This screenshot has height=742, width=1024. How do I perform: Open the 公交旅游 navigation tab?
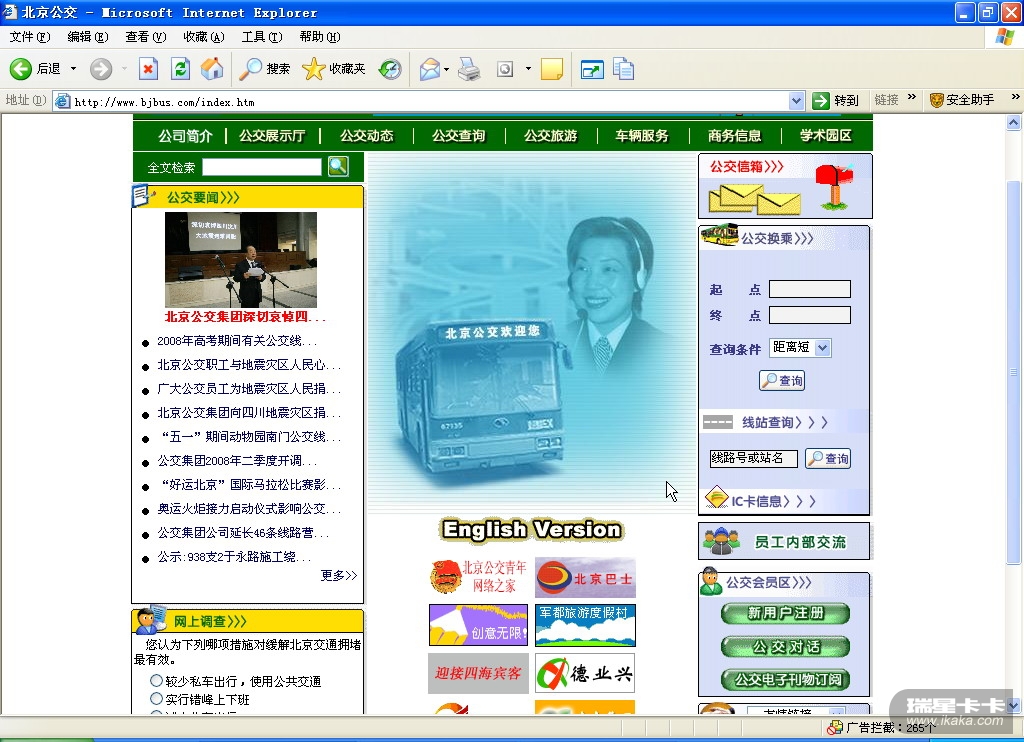[551, 135]
